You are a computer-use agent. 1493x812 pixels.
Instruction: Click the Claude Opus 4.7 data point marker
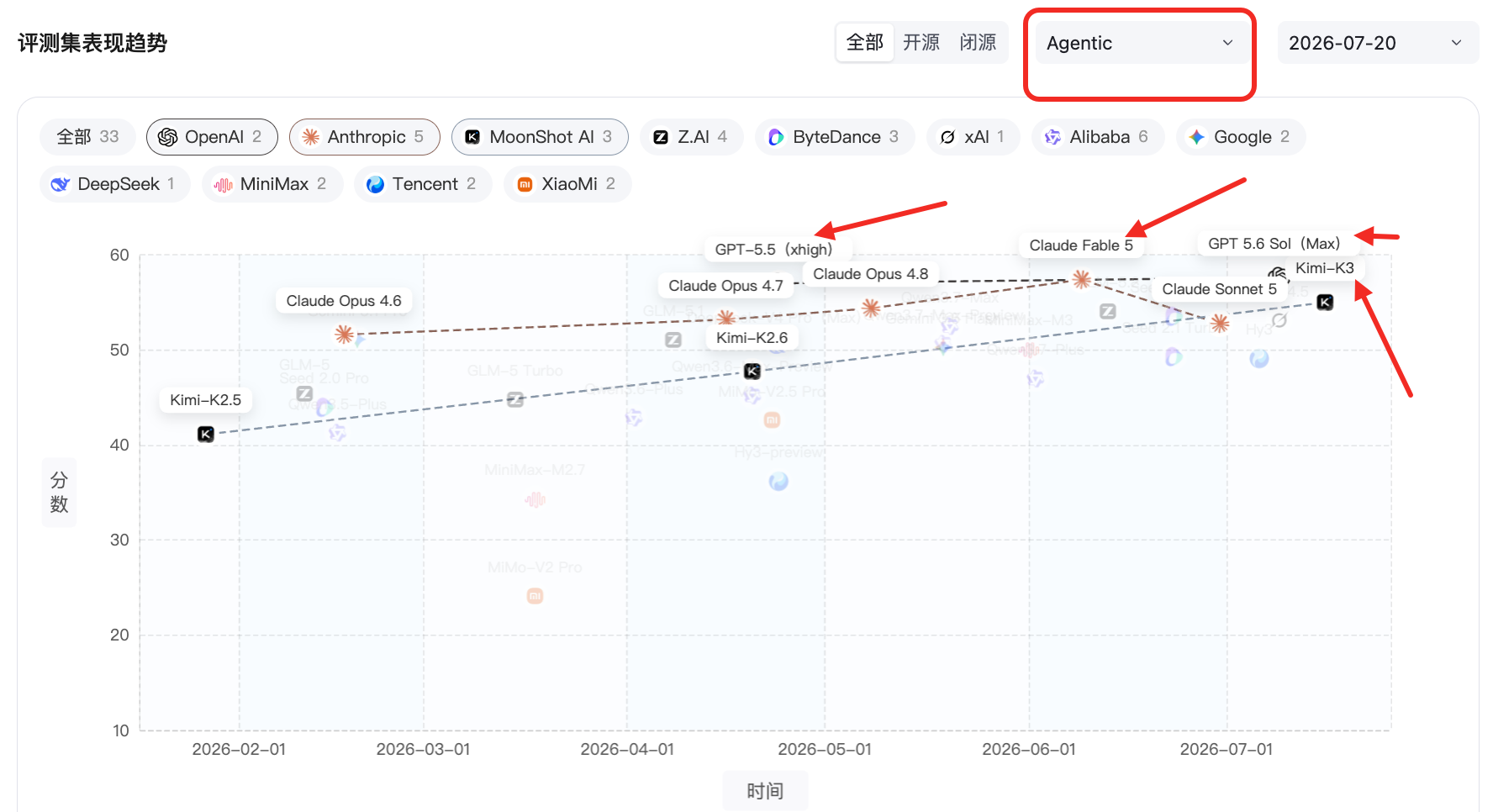(726, 318)
